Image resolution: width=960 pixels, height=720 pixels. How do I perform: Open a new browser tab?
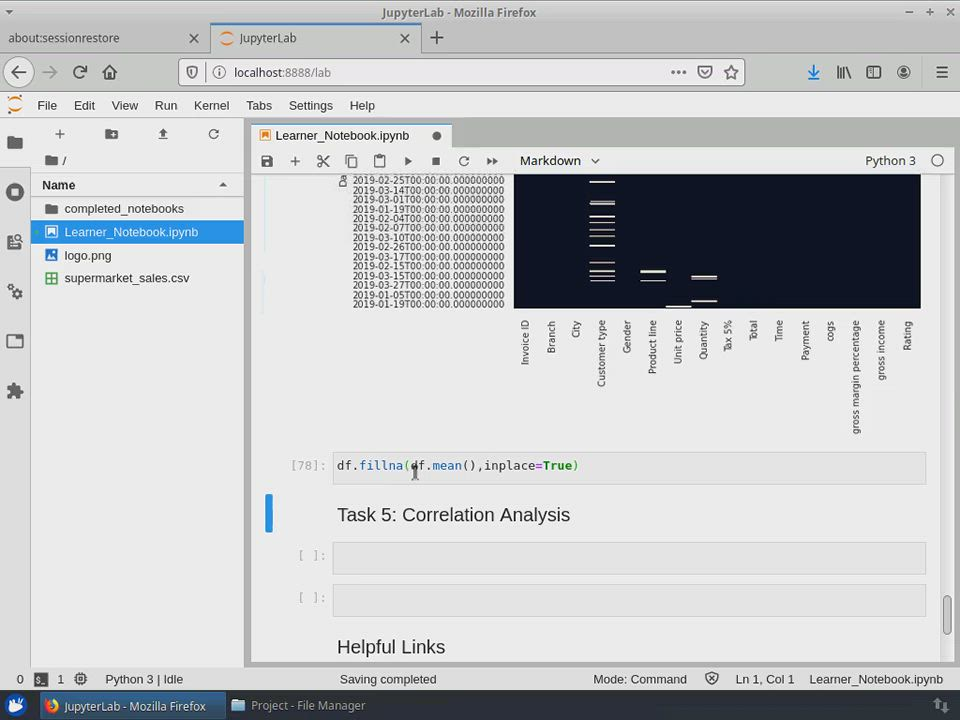point(437,38)
